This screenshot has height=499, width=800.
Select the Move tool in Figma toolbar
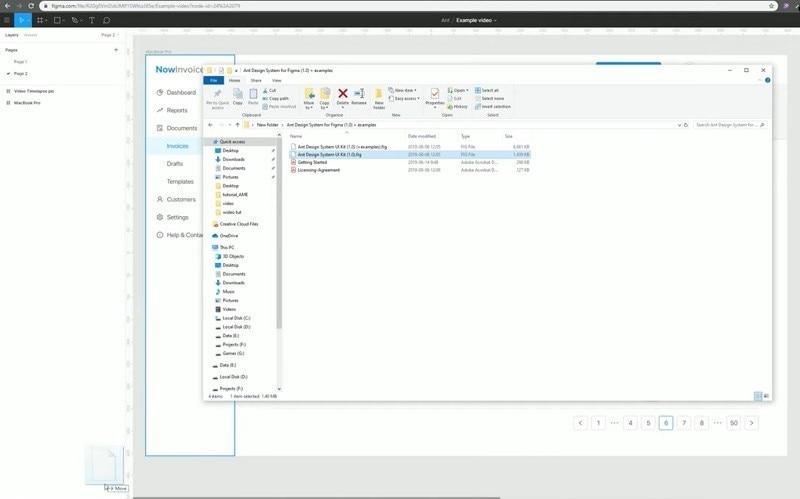(21, 20)
